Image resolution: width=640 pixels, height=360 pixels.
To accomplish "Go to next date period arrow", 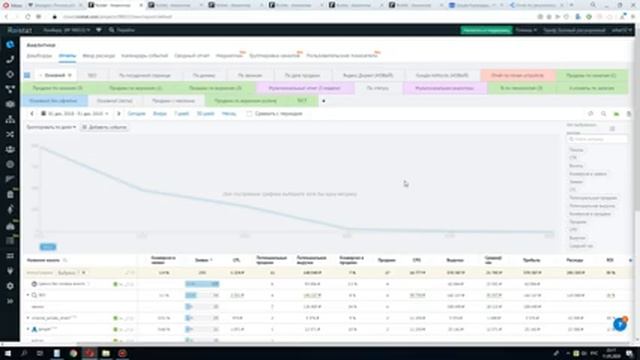I will pos(119,113).
